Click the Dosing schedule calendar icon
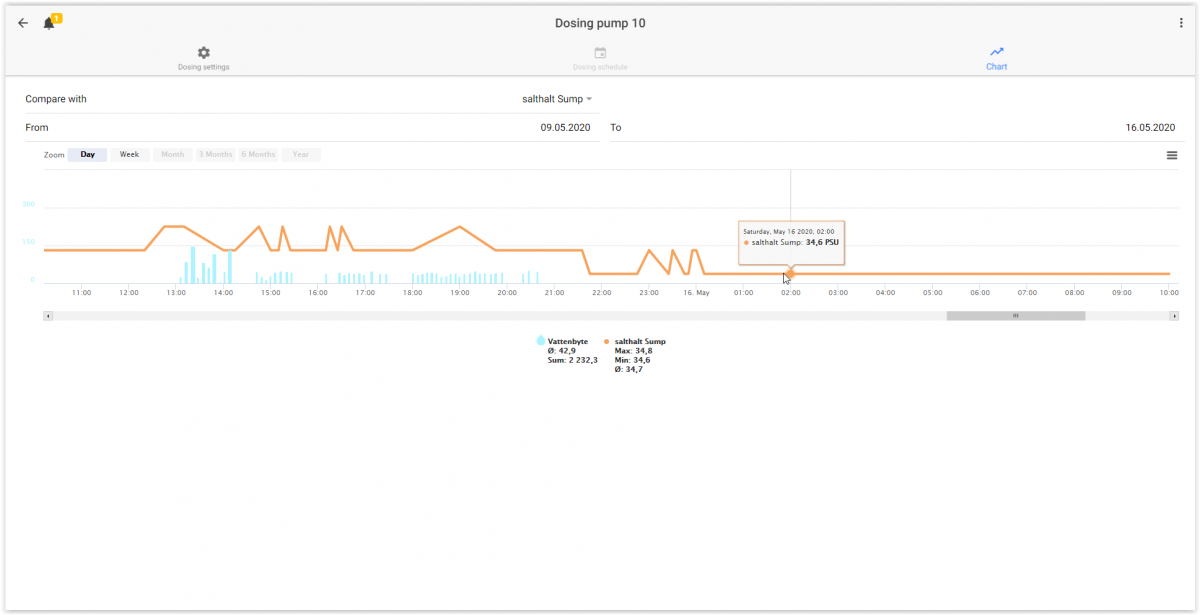The width and height of the screenshot is (1200, 615). 600,52
